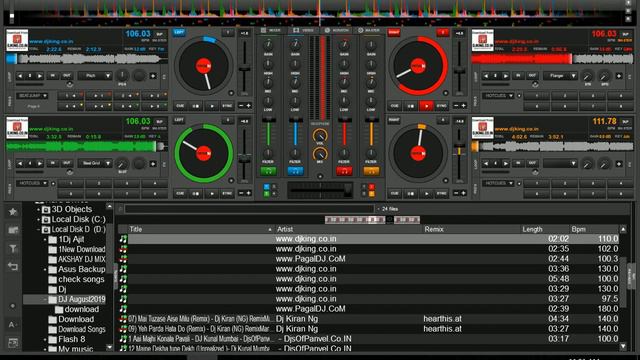Click loop-double right arrow on top-left blue deck

(x=40, y=76)
